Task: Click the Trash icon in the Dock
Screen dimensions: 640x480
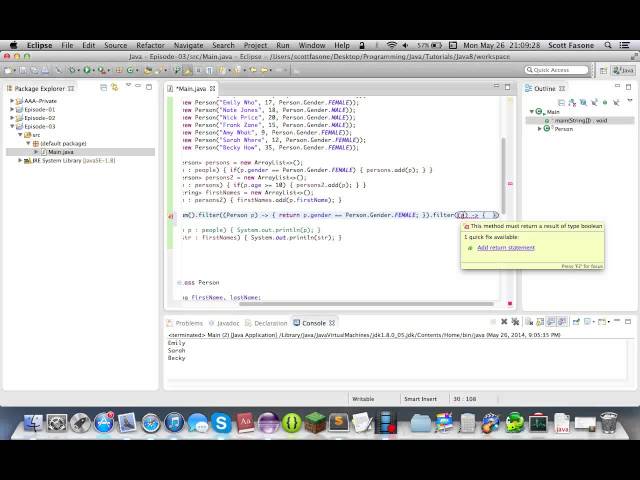Action: tap(609, 422)
